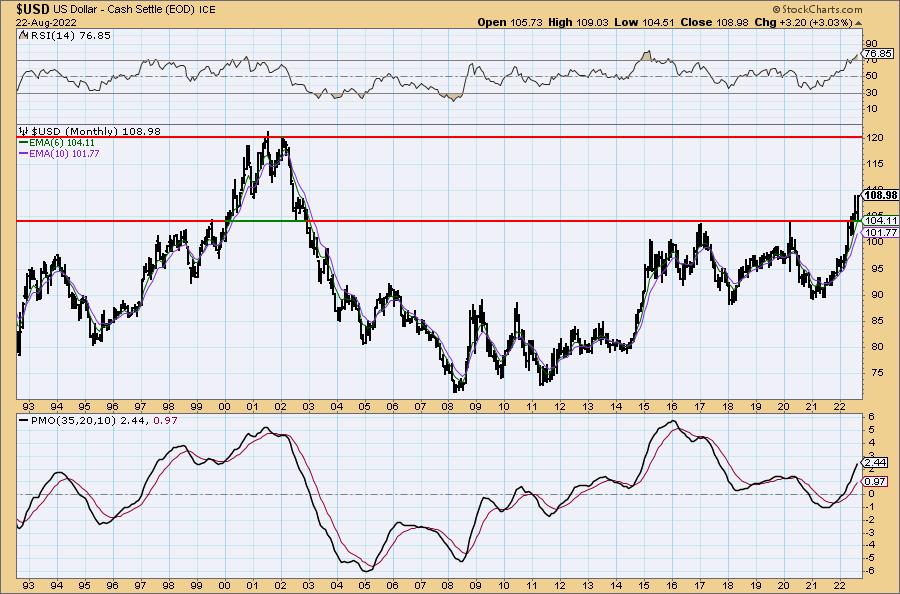The width and height of the screenshot is (900, 594).
Task: Click the purple EMA(10) legend swatch
Action: point(23,153)
